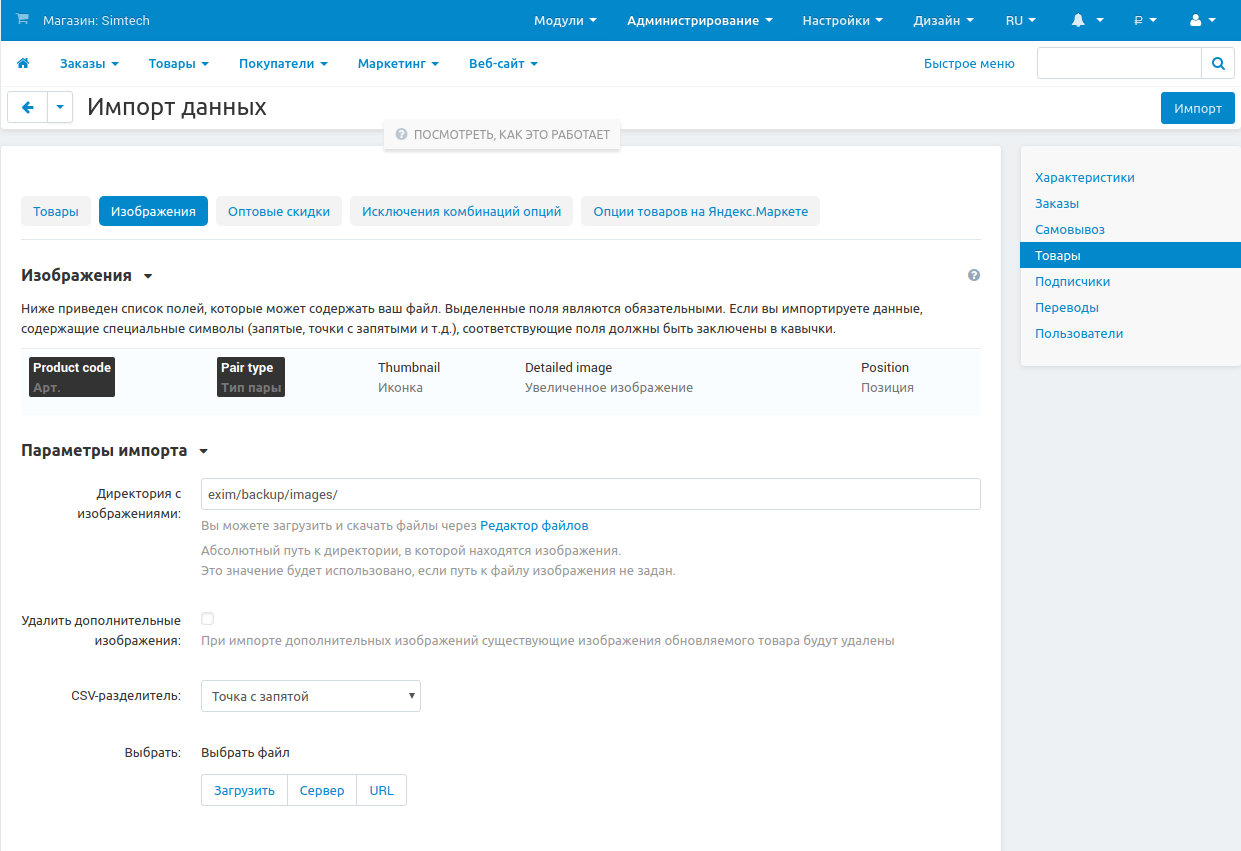Click the back arrow button
The image size is (1241, 851).
(27, 107)
